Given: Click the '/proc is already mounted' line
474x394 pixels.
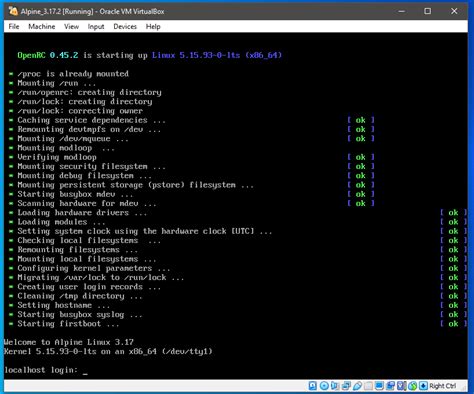Looking at the screenshot, I should [x=73, y=74].
